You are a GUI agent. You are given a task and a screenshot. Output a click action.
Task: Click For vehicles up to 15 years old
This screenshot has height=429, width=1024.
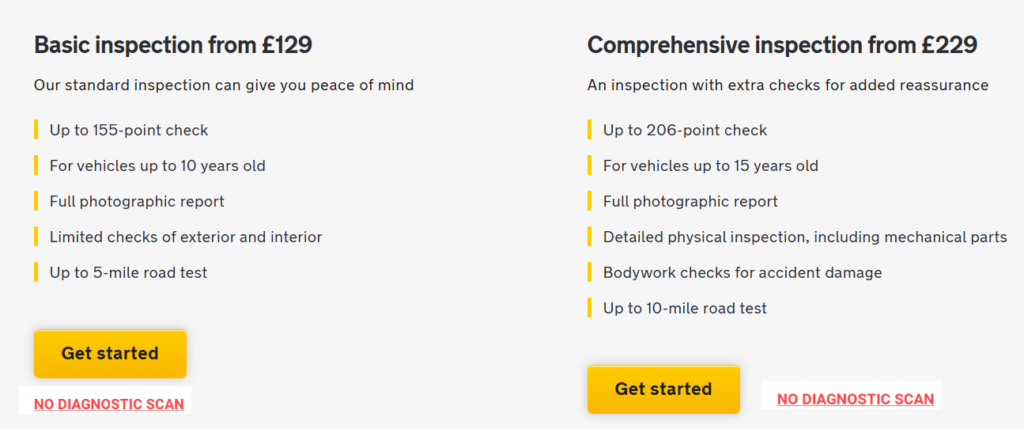click(x=710, y=166)
